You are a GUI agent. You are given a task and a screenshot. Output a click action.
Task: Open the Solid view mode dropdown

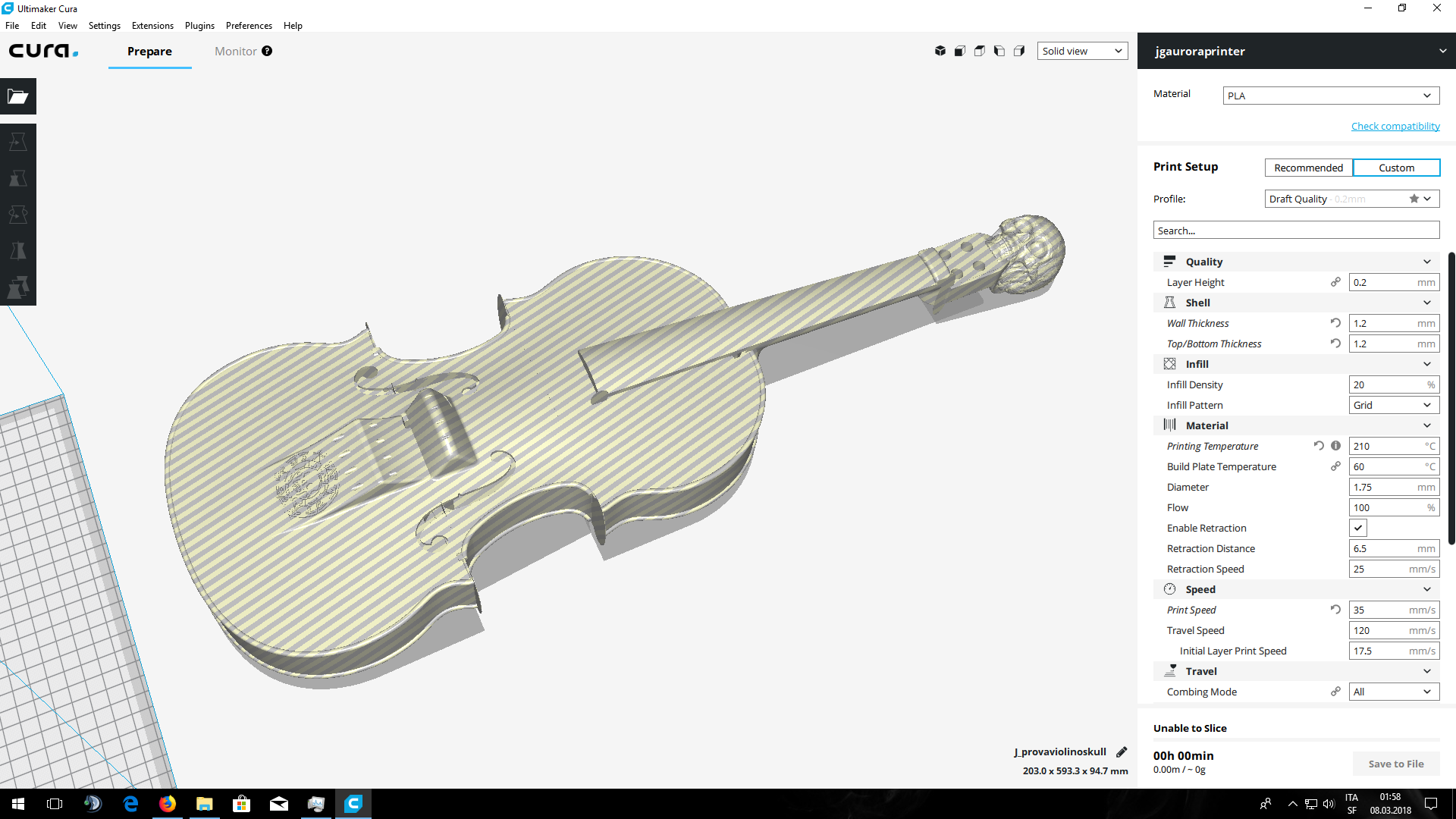(x=1082, y=51)
